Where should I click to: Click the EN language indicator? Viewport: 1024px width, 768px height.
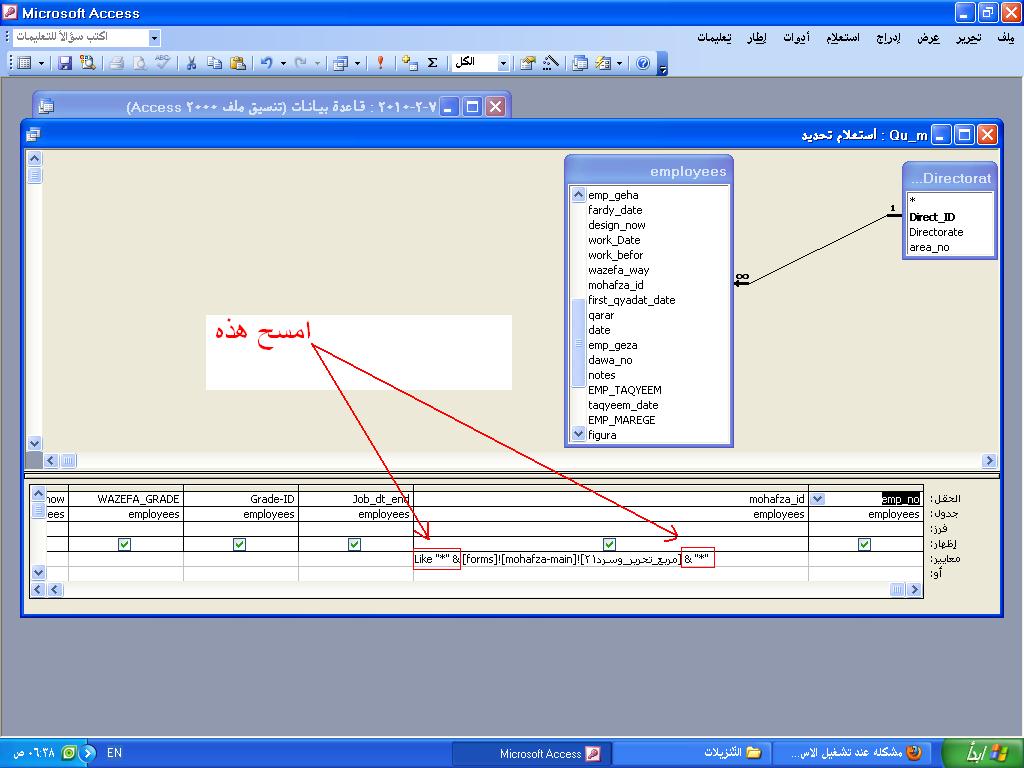coord(114,753)
